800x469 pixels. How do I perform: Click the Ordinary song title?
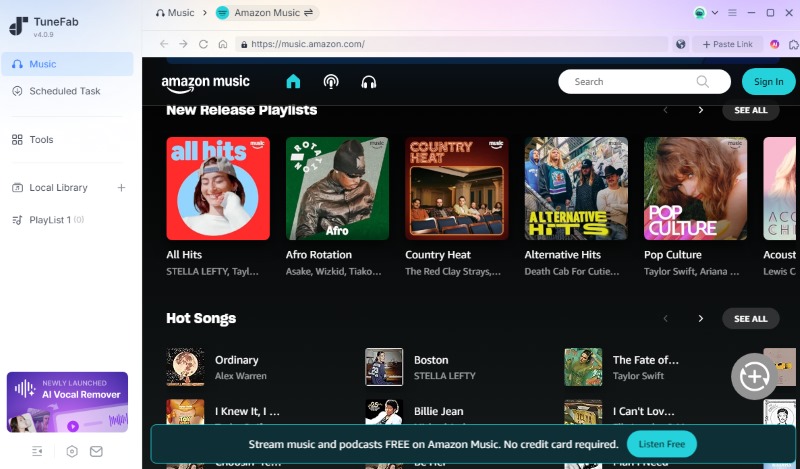tap(237, 360)
